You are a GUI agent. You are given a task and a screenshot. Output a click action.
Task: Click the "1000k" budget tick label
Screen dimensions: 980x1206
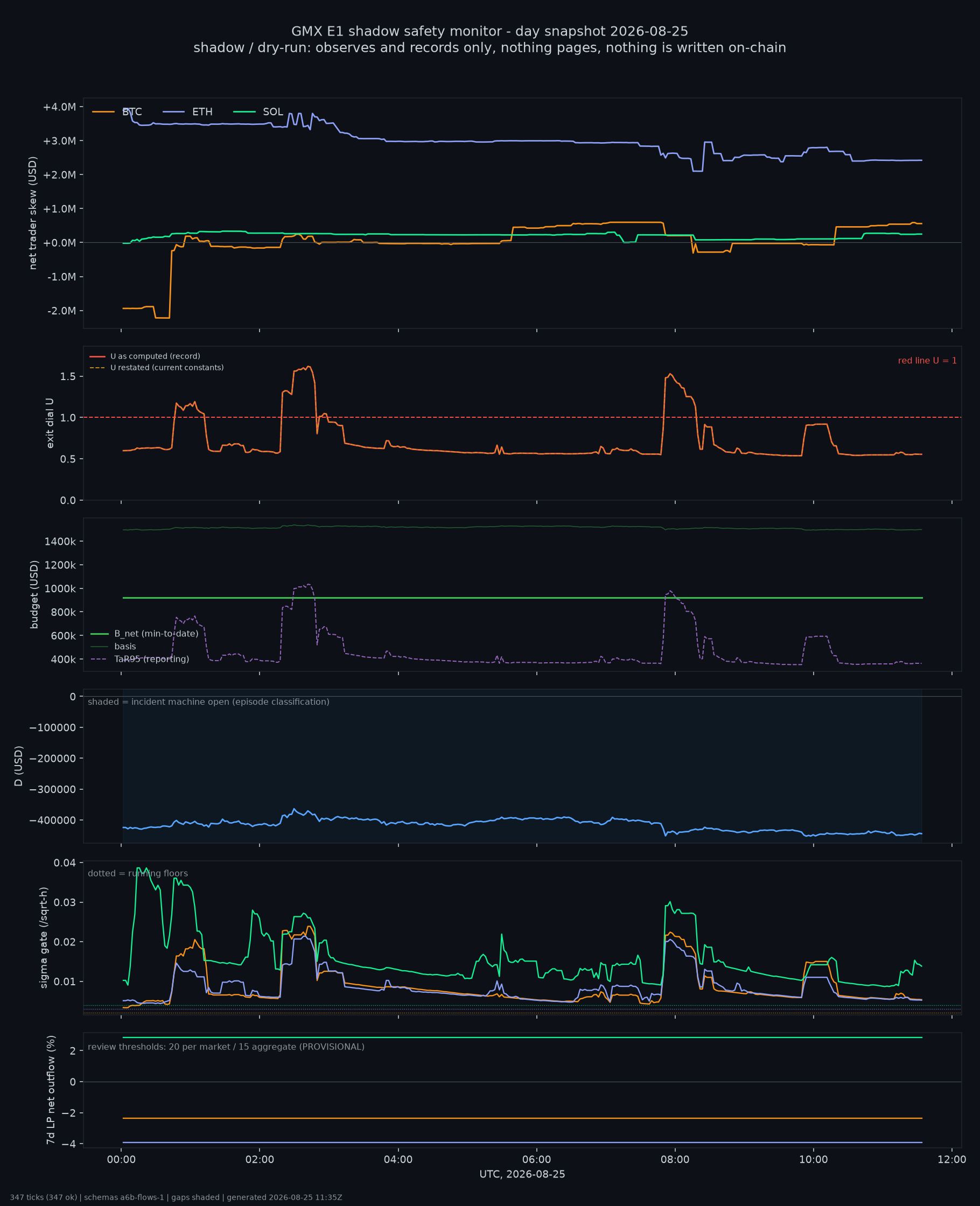coord(60,588)
